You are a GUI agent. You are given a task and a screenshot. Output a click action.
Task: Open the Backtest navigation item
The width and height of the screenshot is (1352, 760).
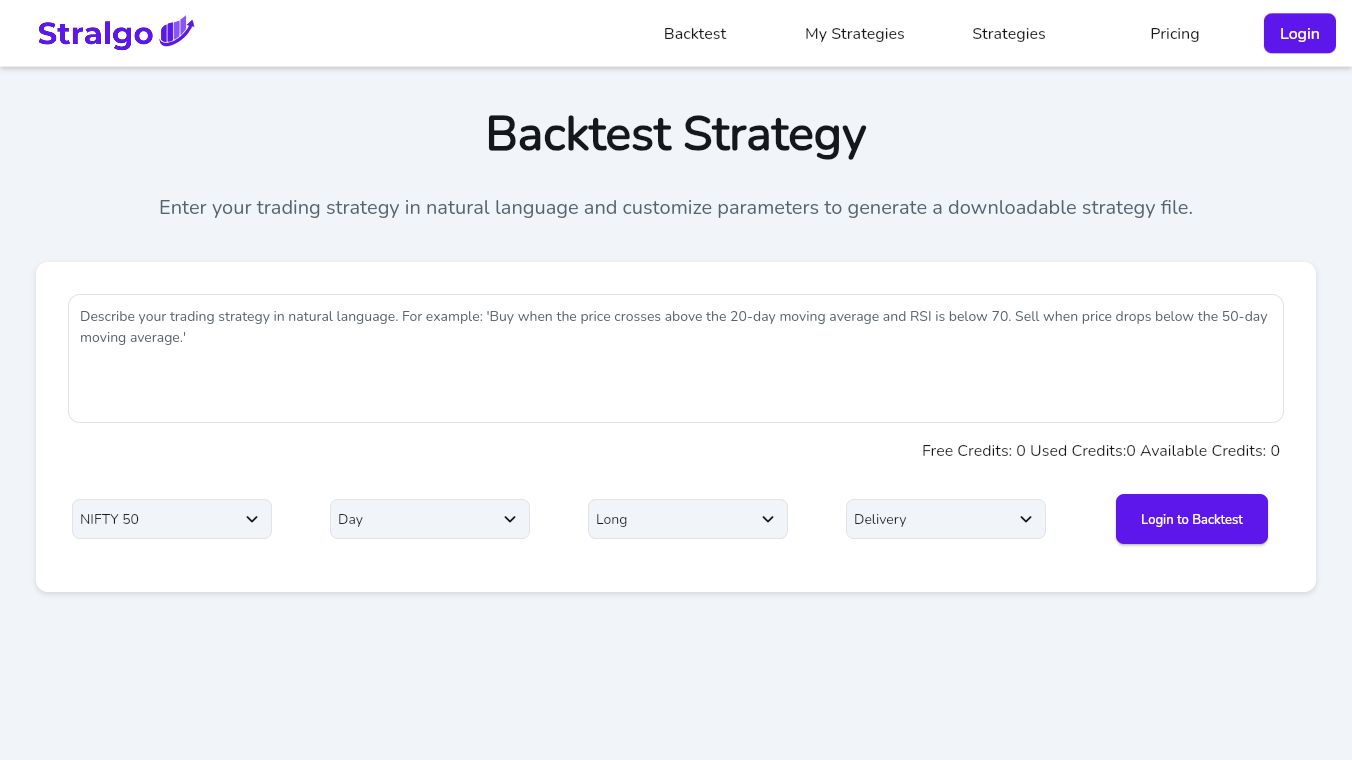695,34
